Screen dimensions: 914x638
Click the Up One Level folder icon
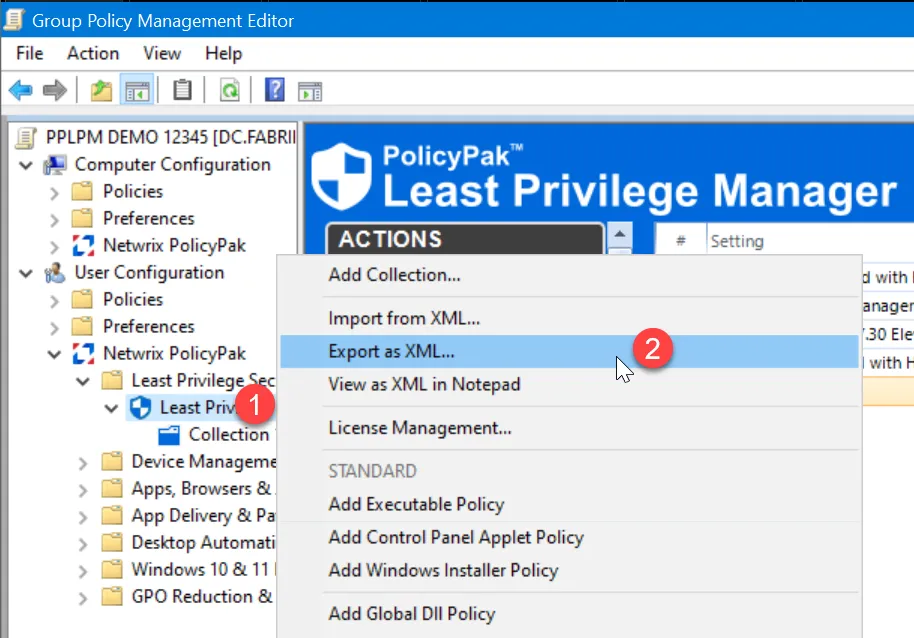[x=101, y=91]
